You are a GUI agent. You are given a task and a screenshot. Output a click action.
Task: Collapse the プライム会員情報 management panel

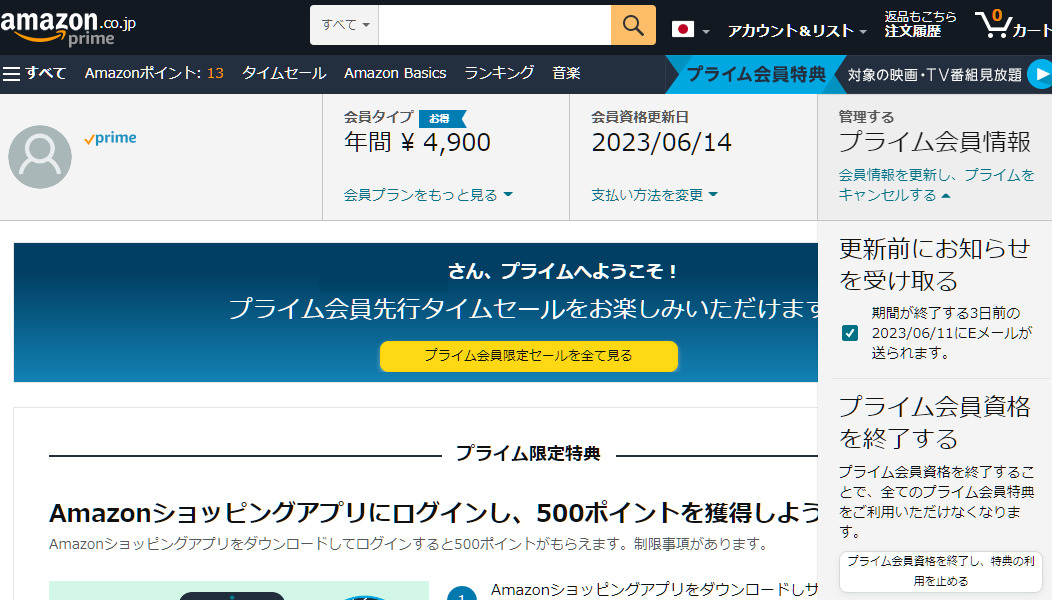pos(936,185)
